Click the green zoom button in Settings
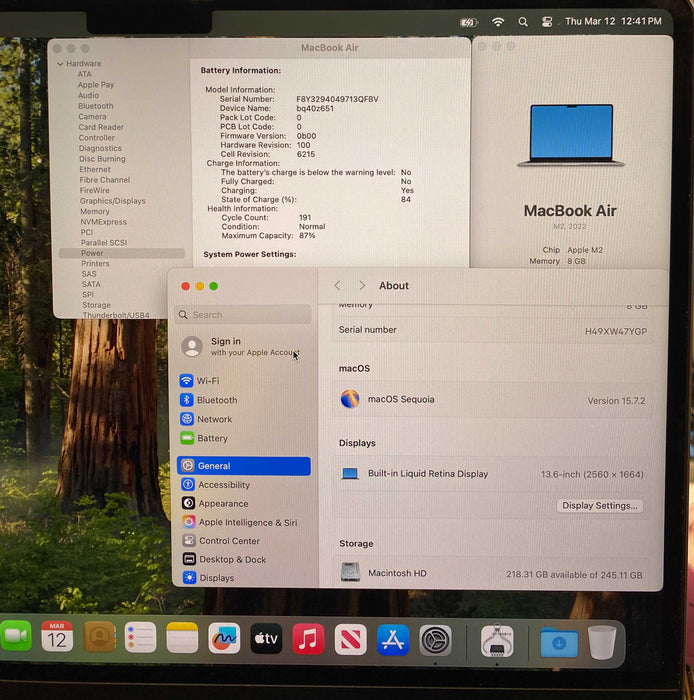694x700 pixels. 214,286
